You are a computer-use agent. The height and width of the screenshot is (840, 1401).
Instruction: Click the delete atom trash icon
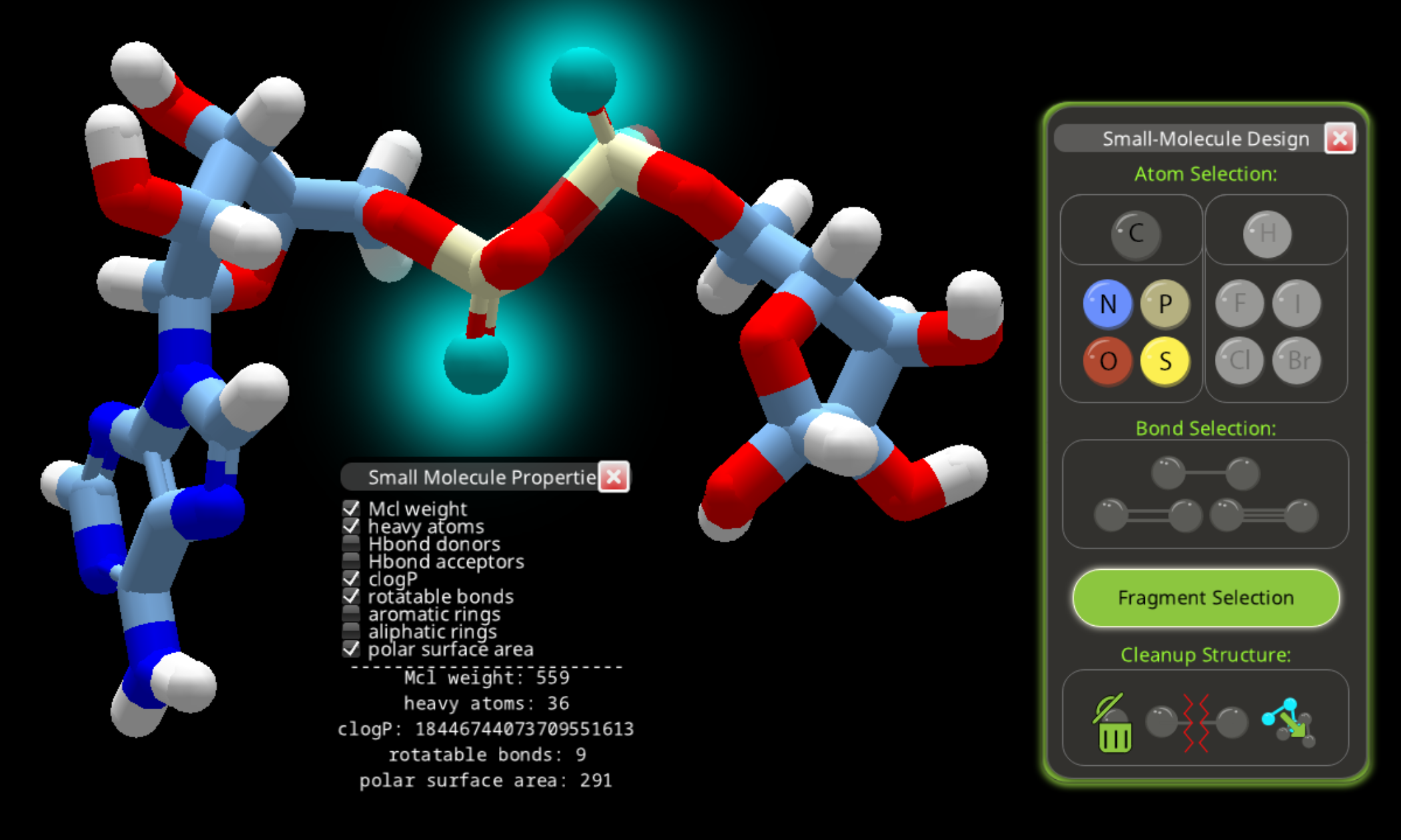(1113, 725)
